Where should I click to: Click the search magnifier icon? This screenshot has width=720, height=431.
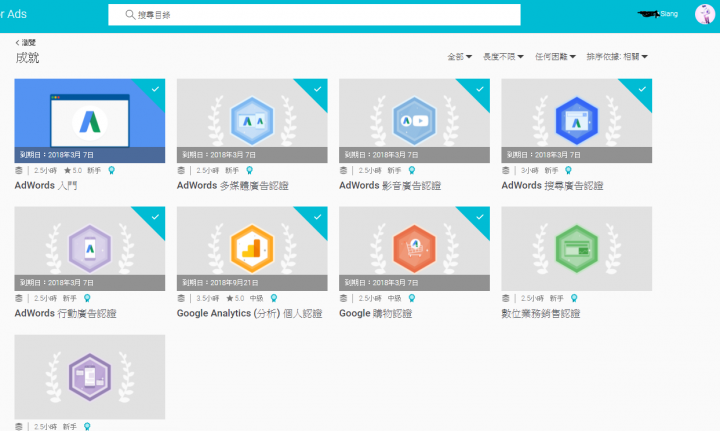point(130,15)
